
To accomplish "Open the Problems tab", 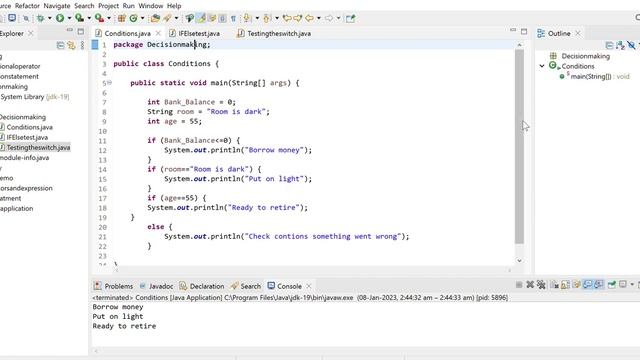I will (113, 286).
